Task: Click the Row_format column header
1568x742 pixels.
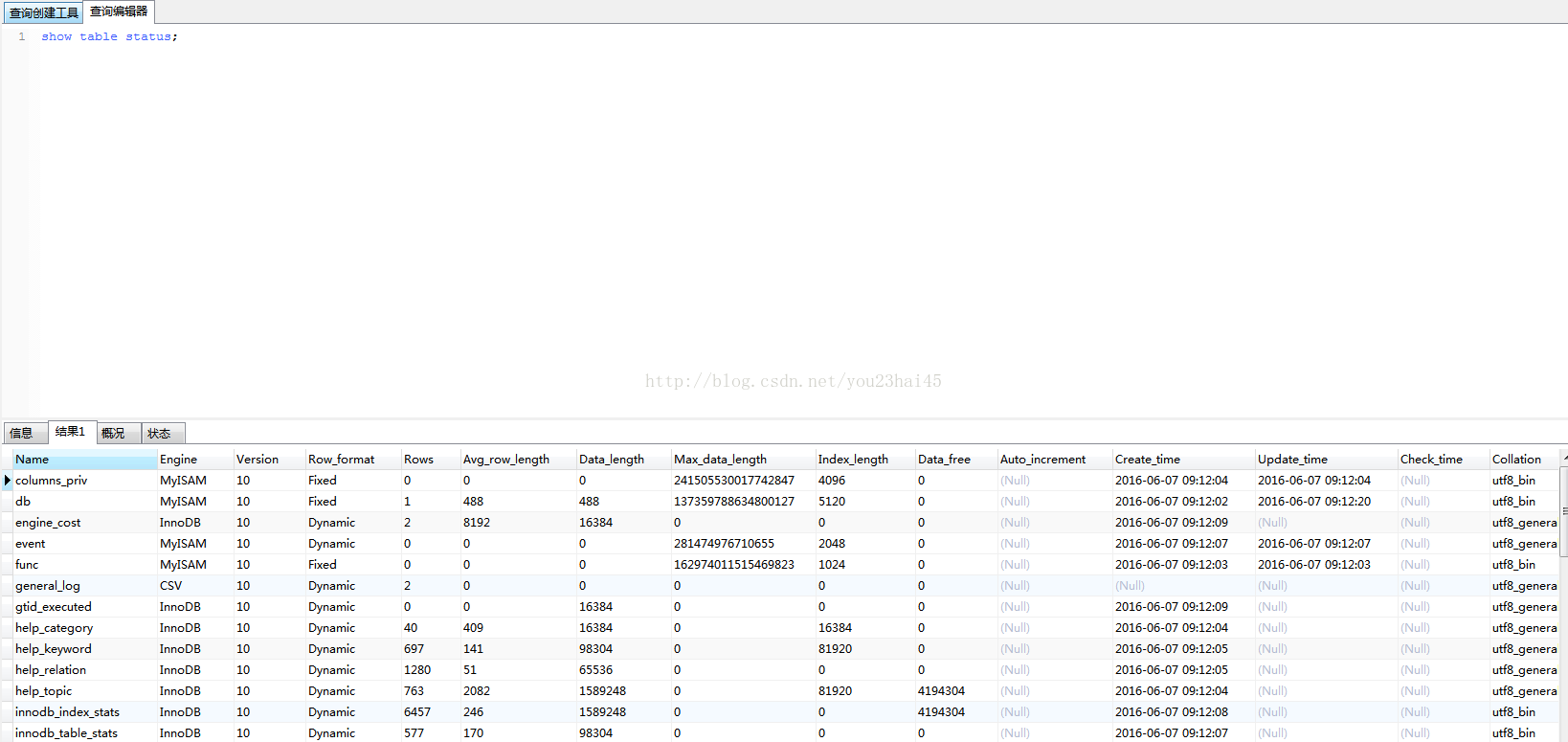Action: 353,460
